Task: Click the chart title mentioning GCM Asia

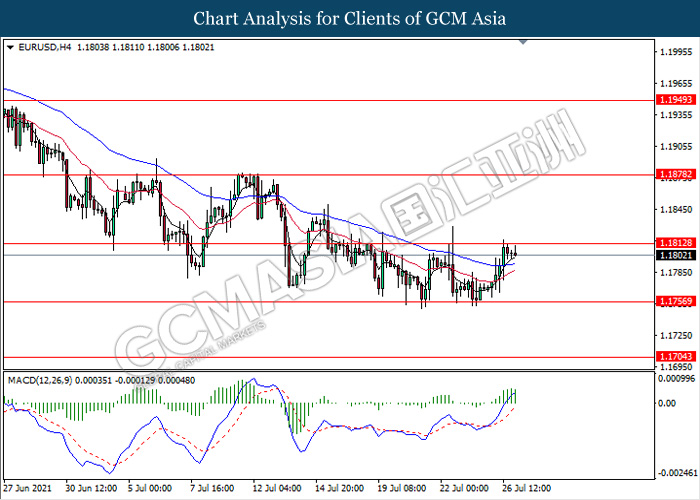Action: [x=350, y=19]
